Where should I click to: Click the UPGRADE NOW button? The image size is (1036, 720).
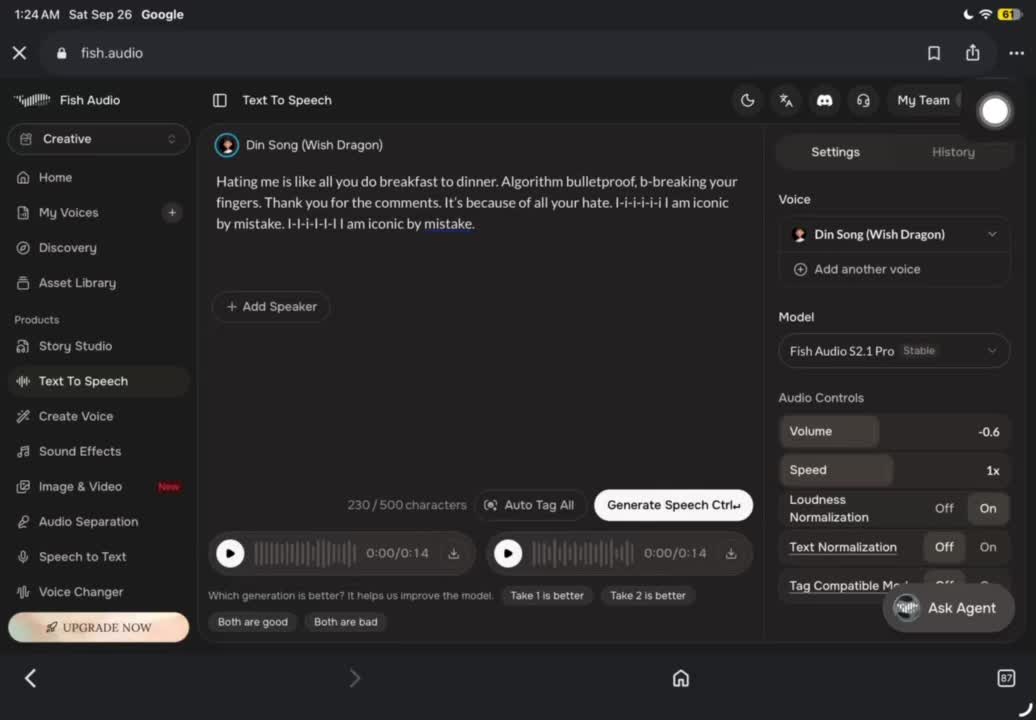click(x=98, y=628)
